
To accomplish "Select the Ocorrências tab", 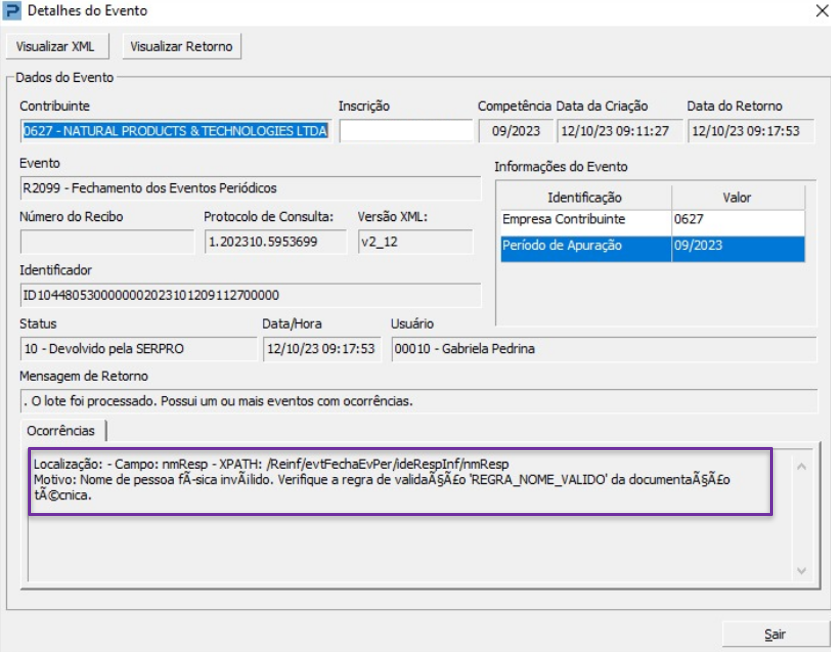I will point(63,431).
